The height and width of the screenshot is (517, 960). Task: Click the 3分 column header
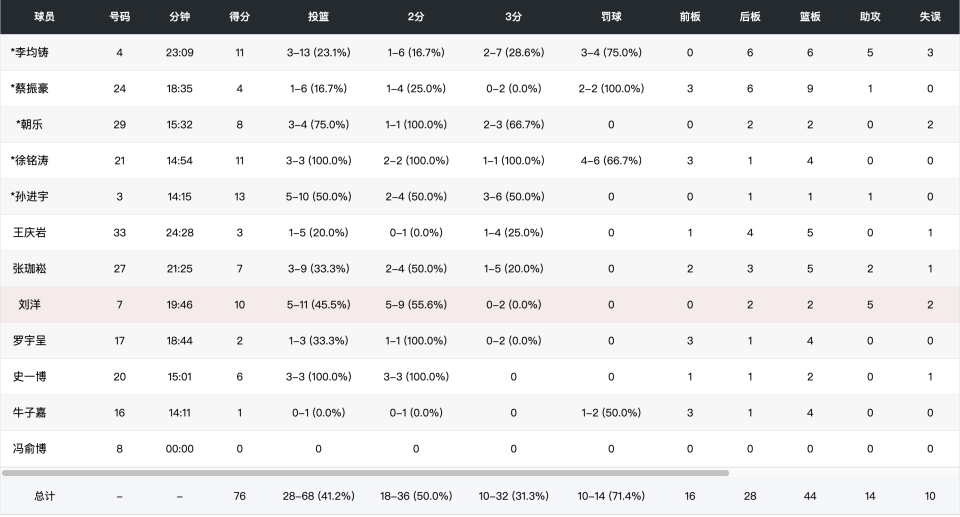(x=513, y=17)
